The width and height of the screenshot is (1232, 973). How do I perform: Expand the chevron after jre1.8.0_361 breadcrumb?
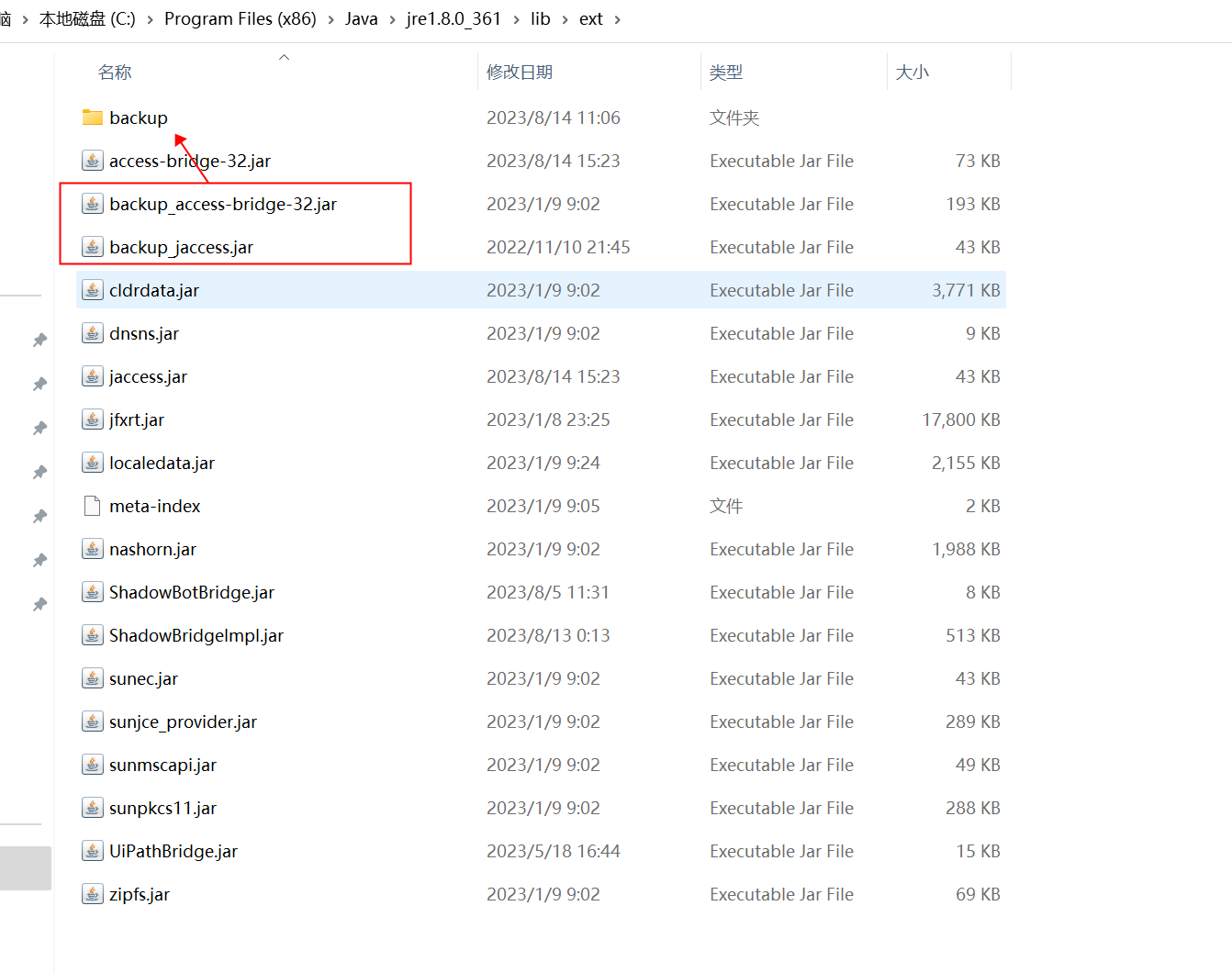[517, 19]
